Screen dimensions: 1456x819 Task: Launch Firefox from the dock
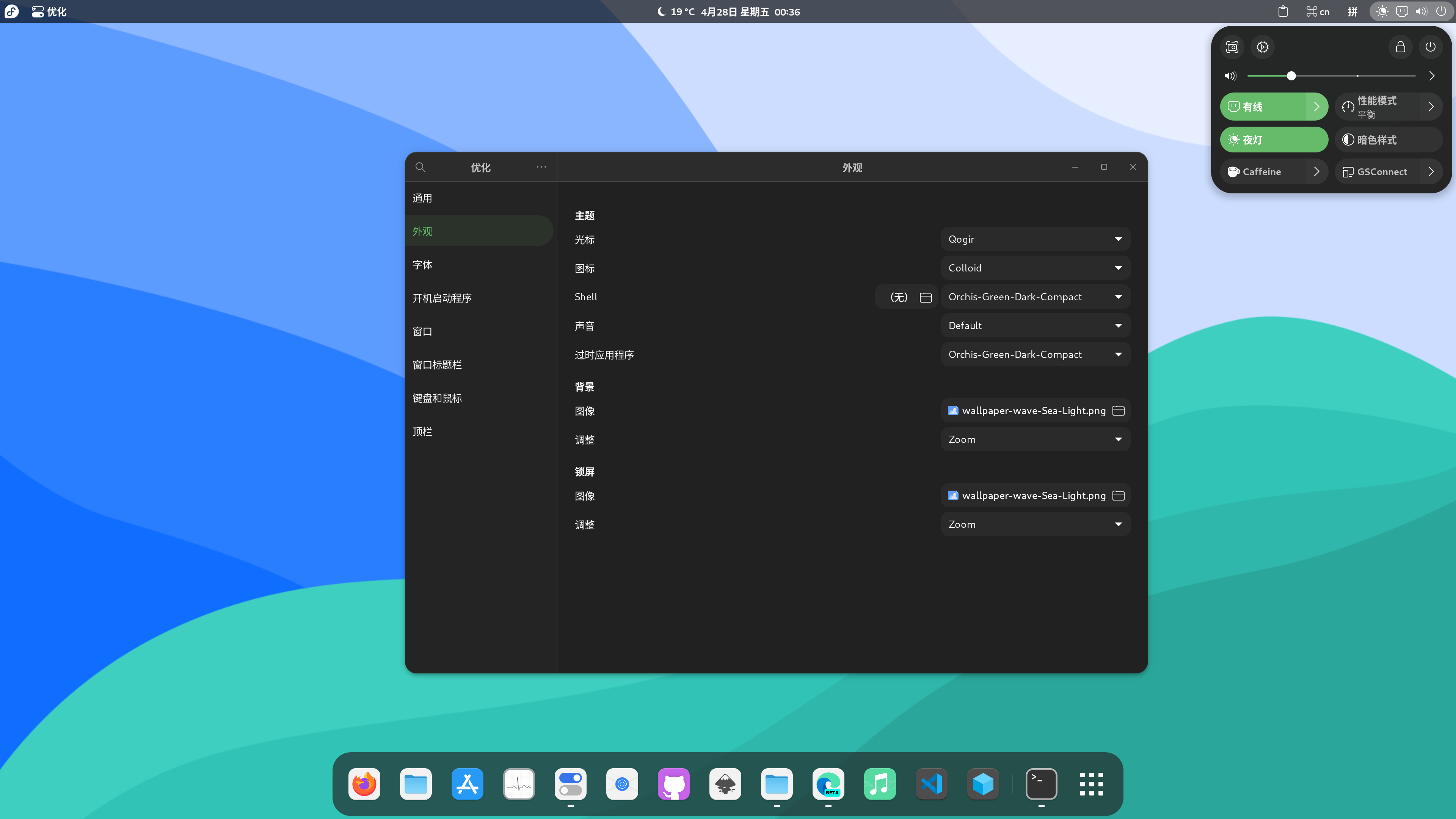[364, 784]
